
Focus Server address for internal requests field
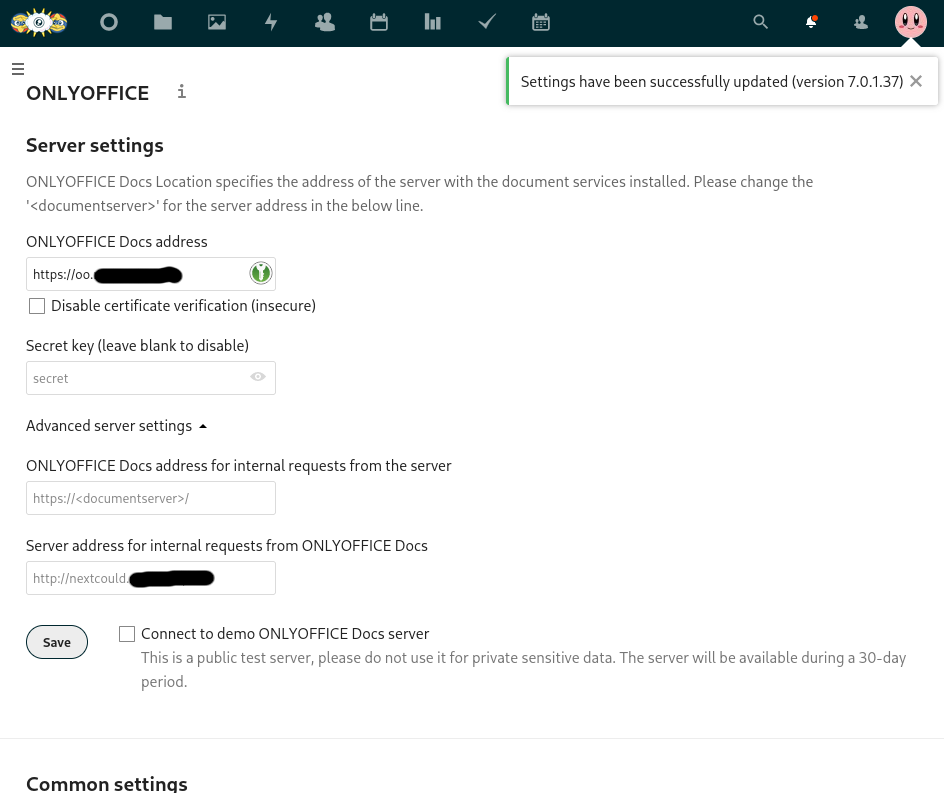click(151, 578)
